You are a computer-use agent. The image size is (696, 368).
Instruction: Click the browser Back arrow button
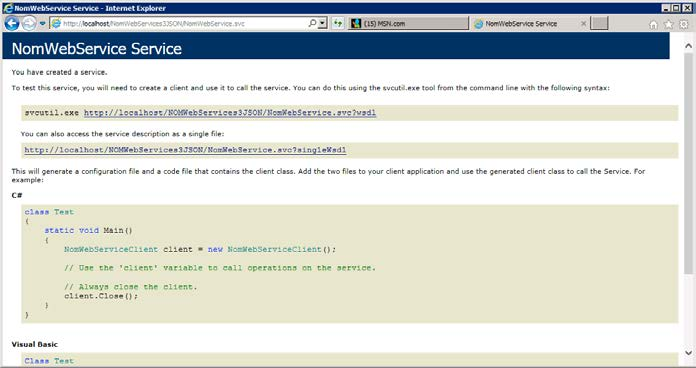coord(12,23)
